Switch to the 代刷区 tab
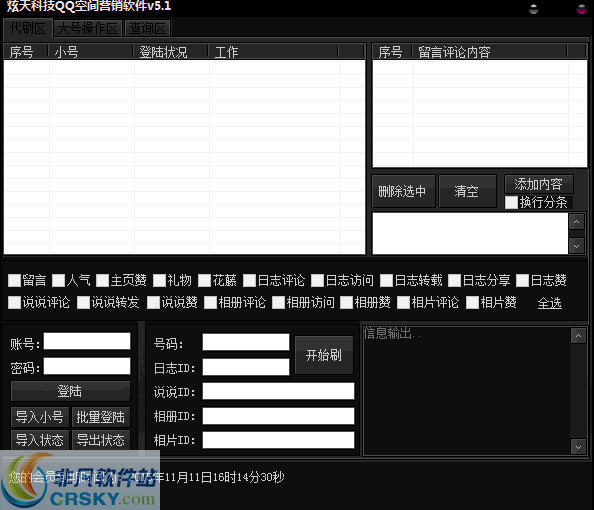This screenshot has height=510, width=594. coord(28,28)
